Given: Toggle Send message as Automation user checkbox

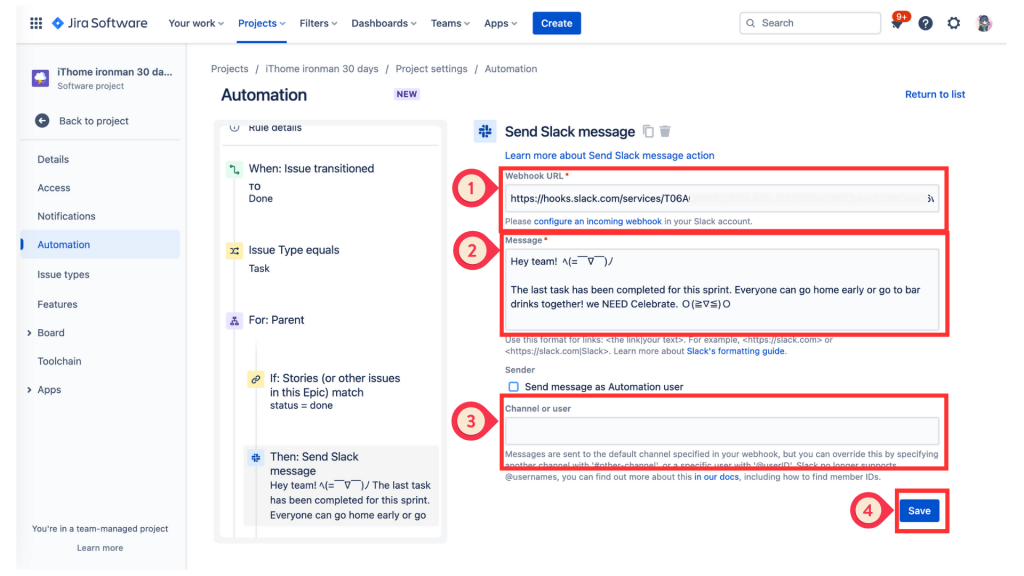Looking at the screenshot, I should 513,387.
